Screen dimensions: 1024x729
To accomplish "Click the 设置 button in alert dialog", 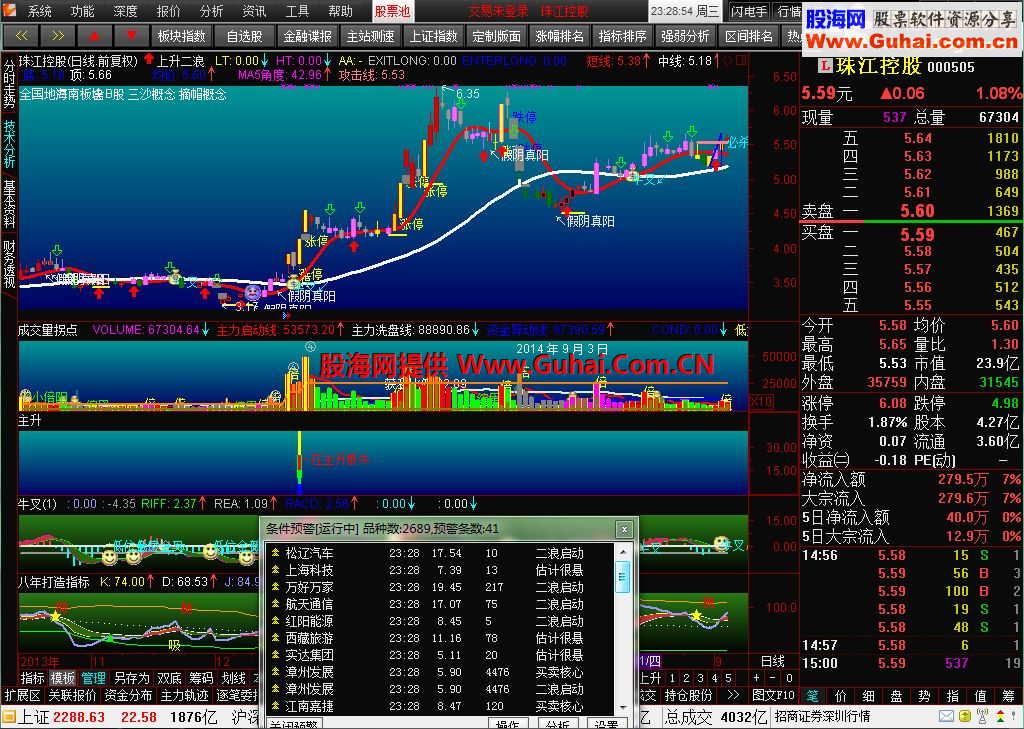I will click(607, 724).
